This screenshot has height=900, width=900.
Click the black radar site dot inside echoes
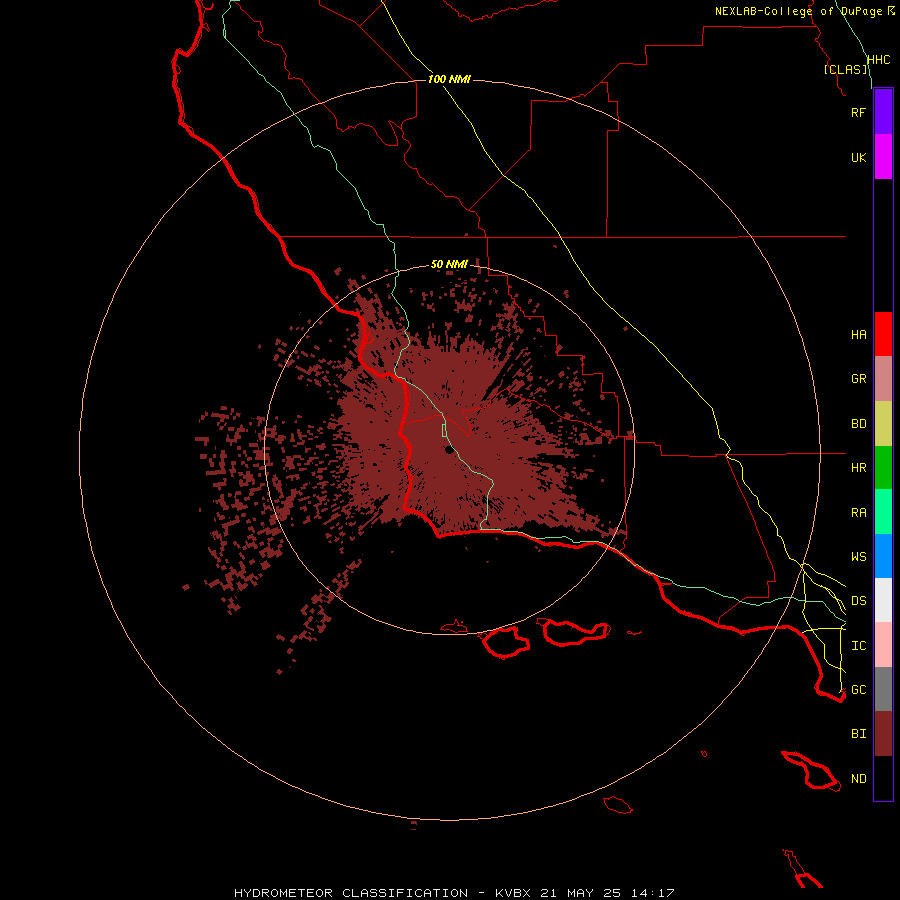pyautogui.click(x=449, y=449)
